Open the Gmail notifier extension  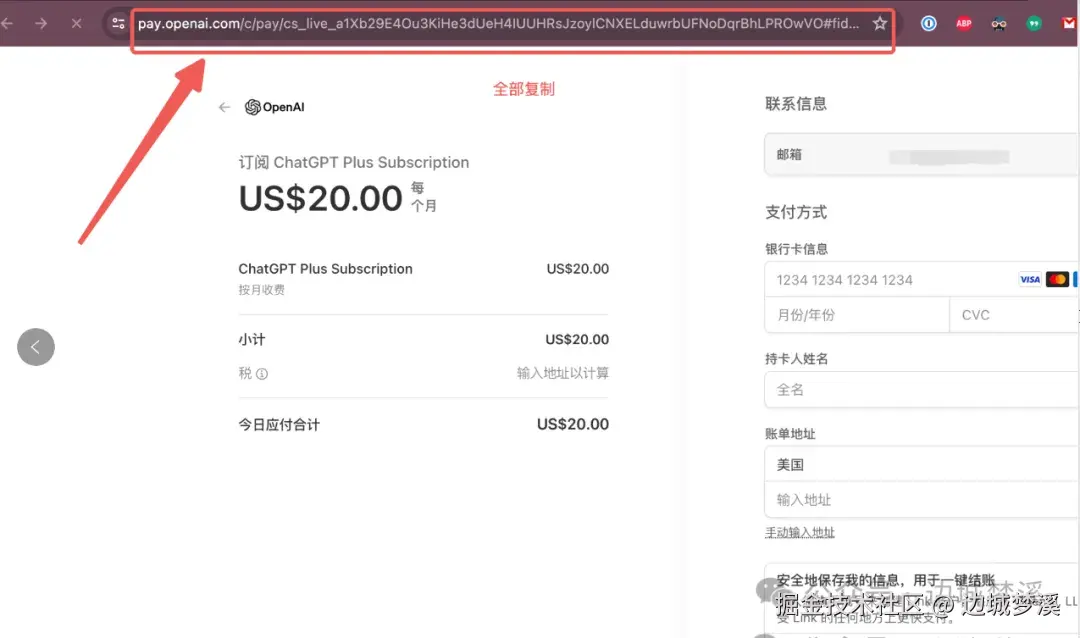pos(1069,22)
